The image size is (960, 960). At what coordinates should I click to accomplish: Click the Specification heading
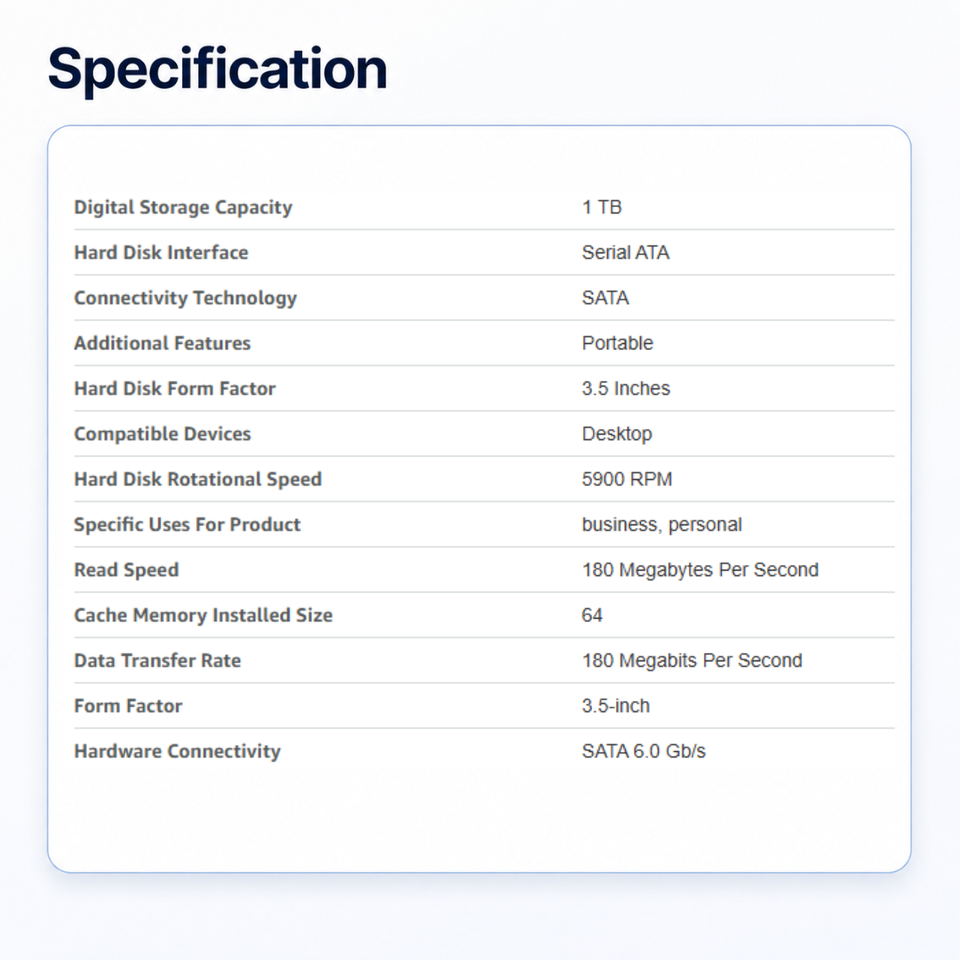pyautogui.click(x=217, y=69)
